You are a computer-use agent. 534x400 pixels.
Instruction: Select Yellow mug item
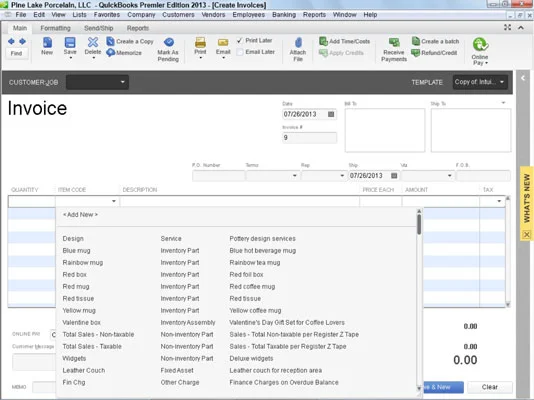tap(79, 310)
